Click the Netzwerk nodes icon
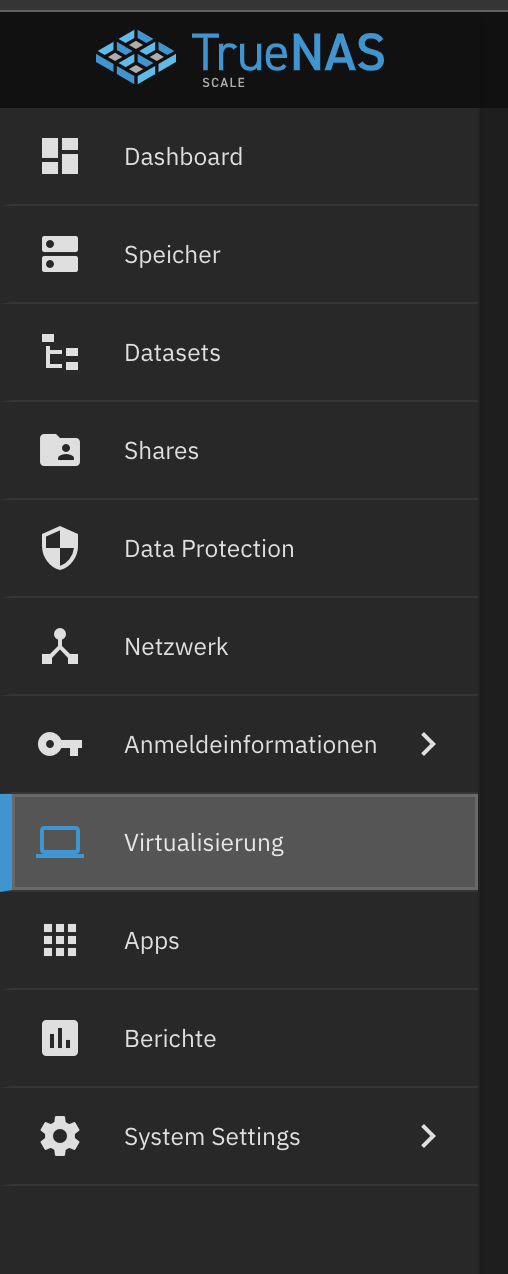 60,647
